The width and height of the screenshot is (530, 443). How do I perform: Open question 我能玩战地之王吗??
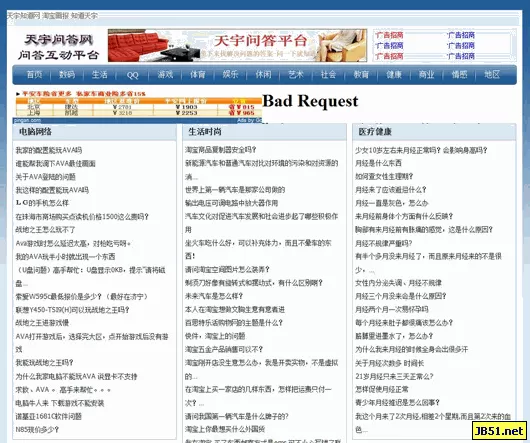tap(44, 363)
